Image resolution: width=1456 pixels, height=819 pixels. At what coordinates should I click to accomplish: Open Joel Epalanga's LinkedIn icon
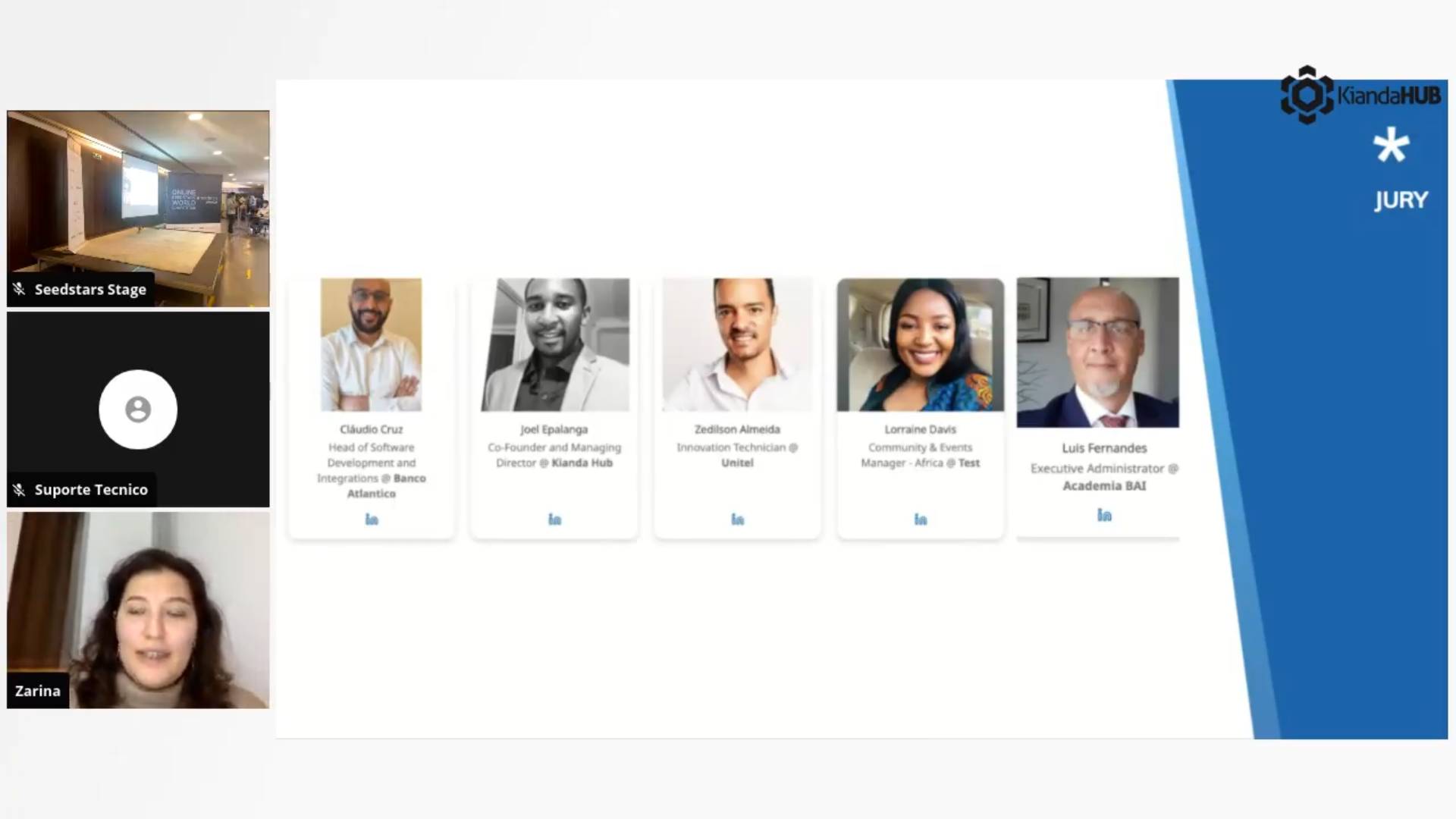tap(554, 519)
